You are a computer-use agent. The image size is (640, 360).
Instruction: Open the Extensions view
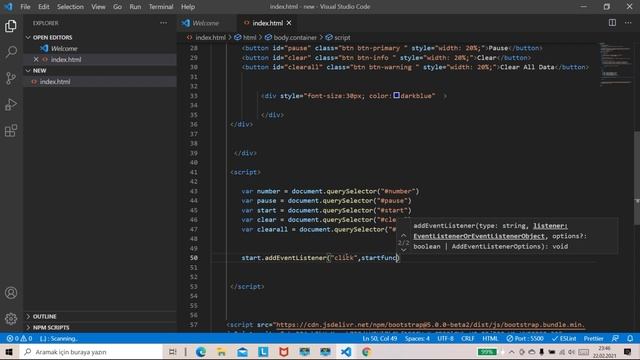[11, 131]
